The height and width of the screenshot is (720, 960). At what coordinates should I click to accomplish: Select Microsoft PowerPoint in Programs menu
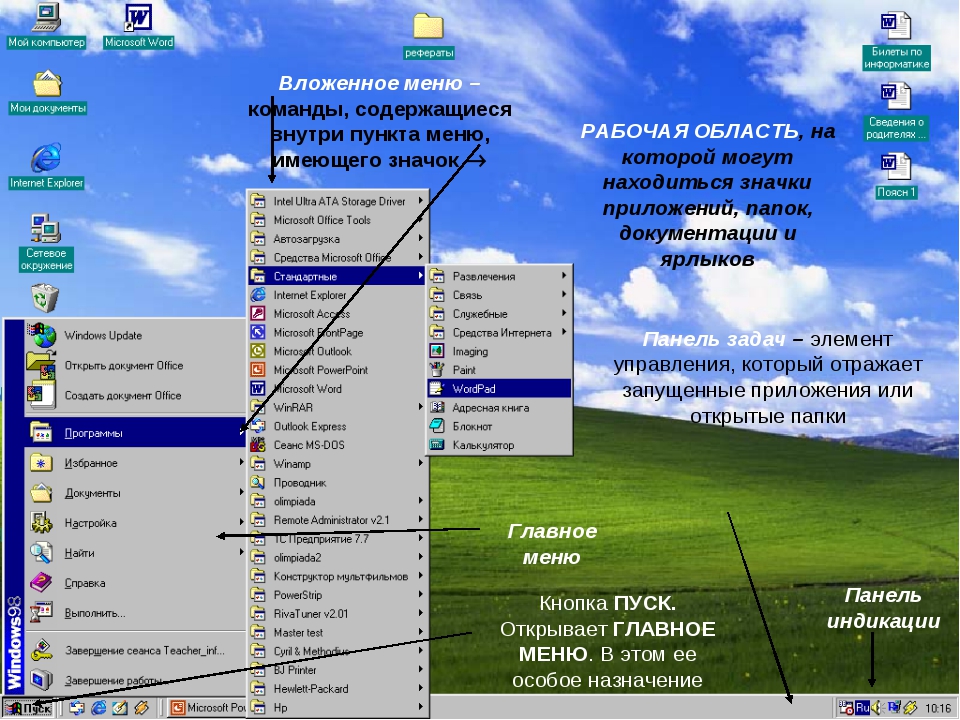click(x=337, y=370)
